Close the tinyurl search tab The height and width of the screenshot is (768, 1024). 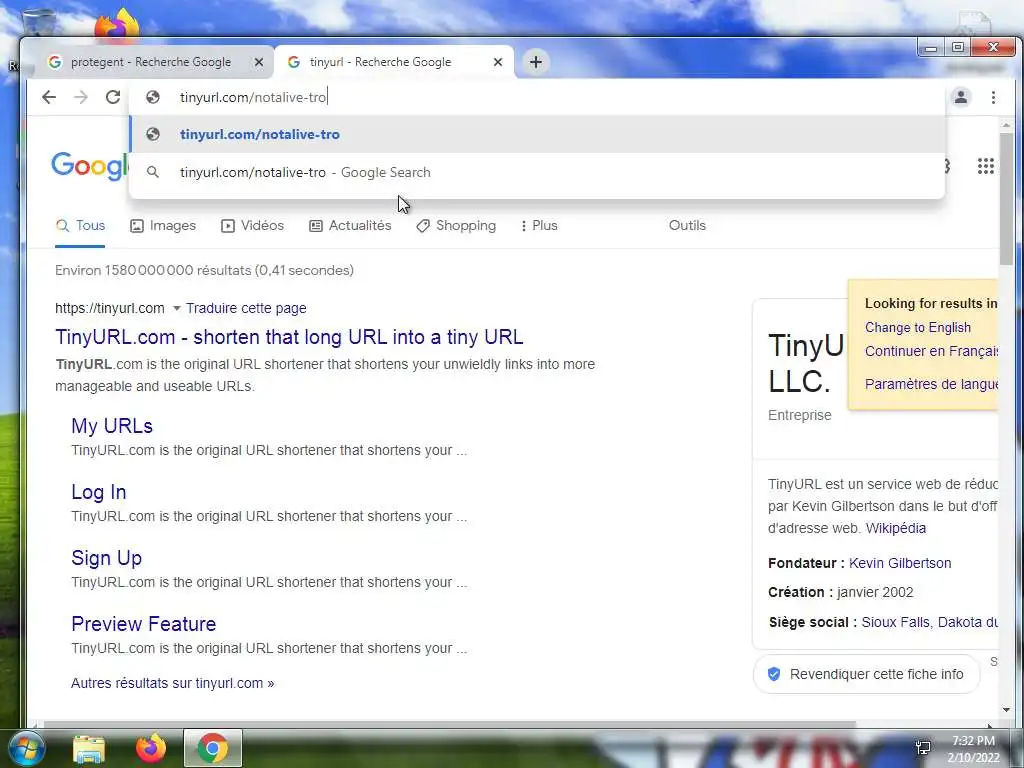pyautogui.click(x=498, y=62)
